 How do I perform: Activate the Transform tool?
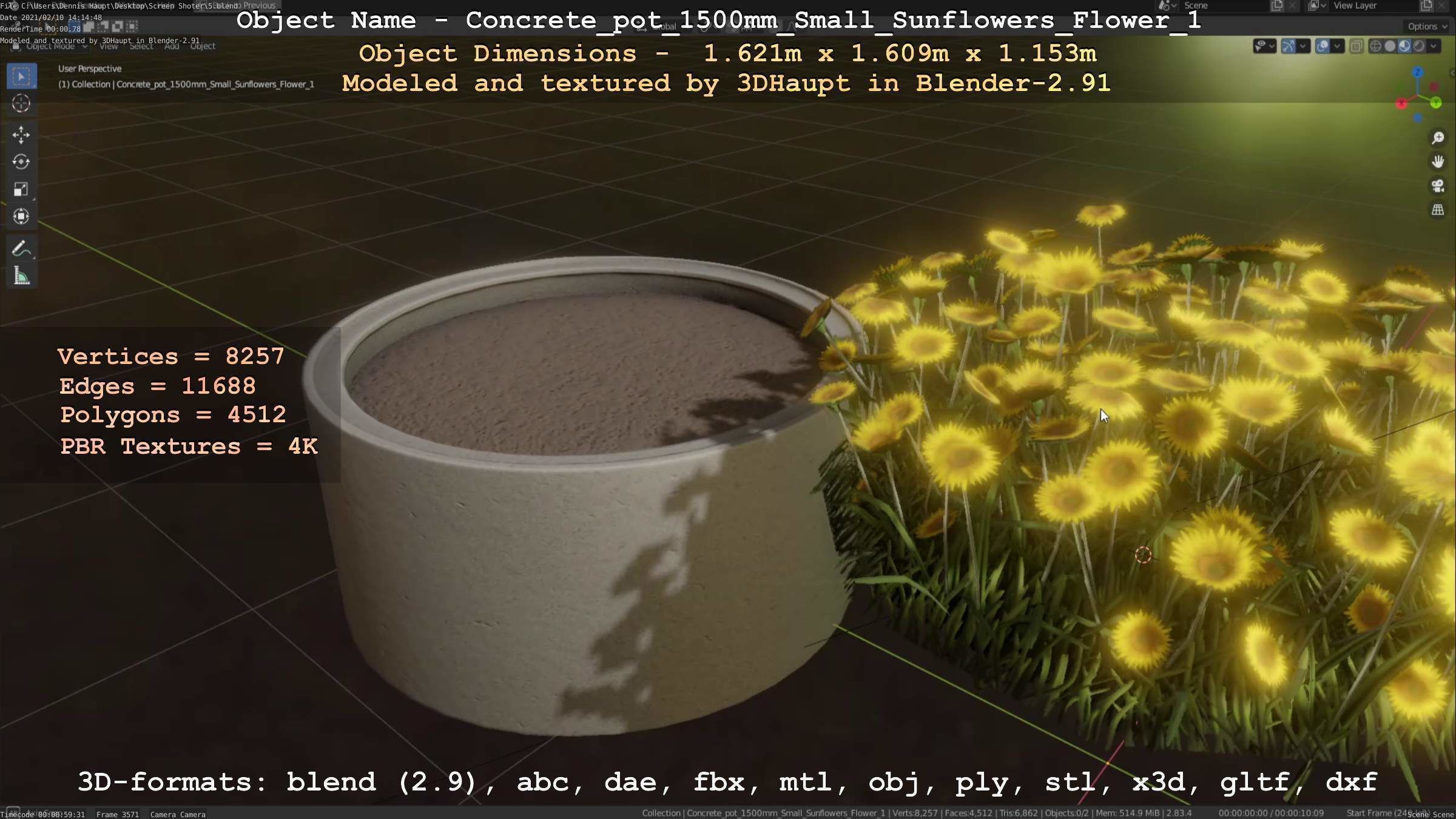[21, 217]
